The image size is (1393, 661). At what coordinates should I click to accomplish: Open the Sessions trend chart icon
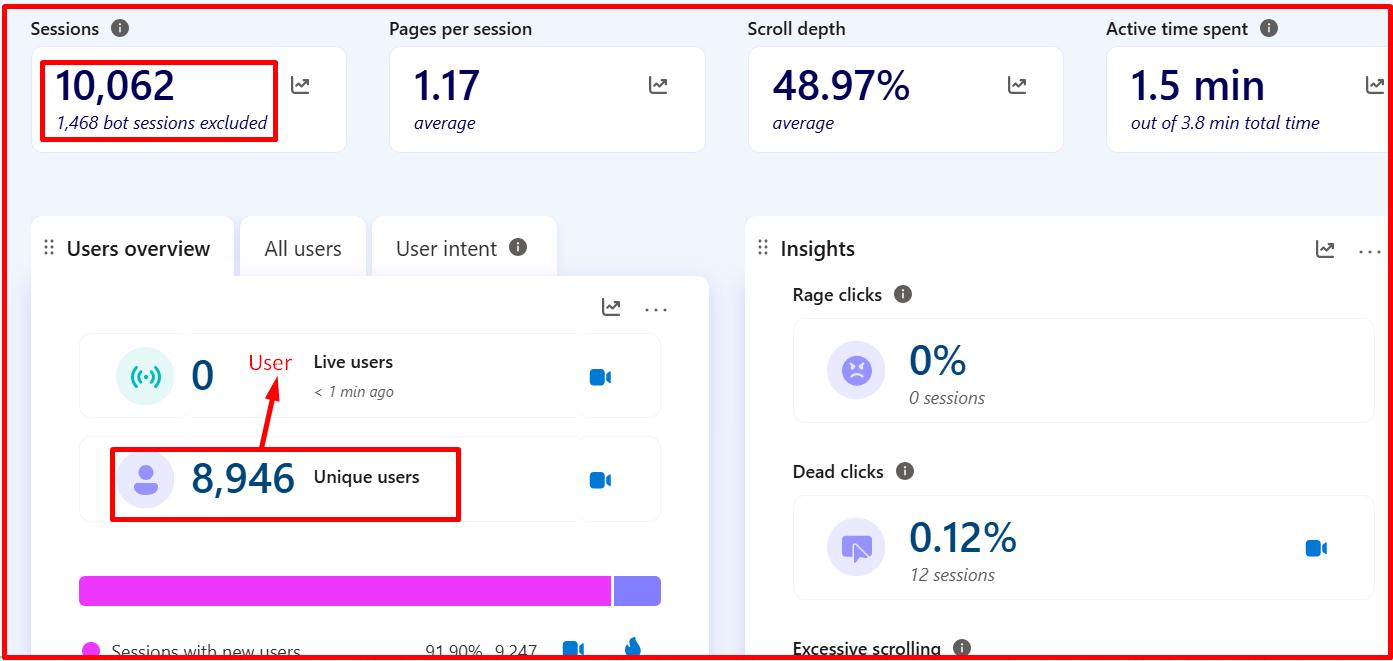[x=300, y=86]
